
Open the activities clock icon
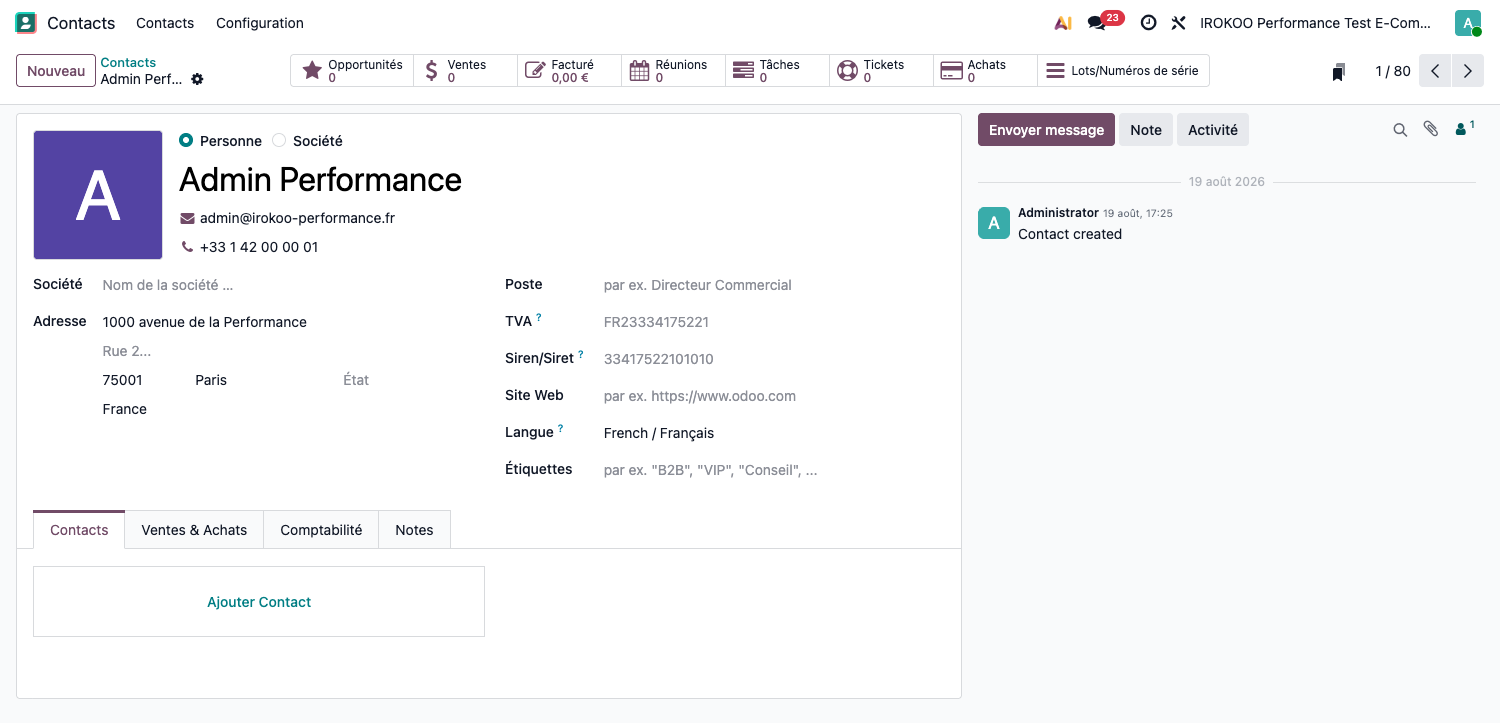tap(1149, 23)
